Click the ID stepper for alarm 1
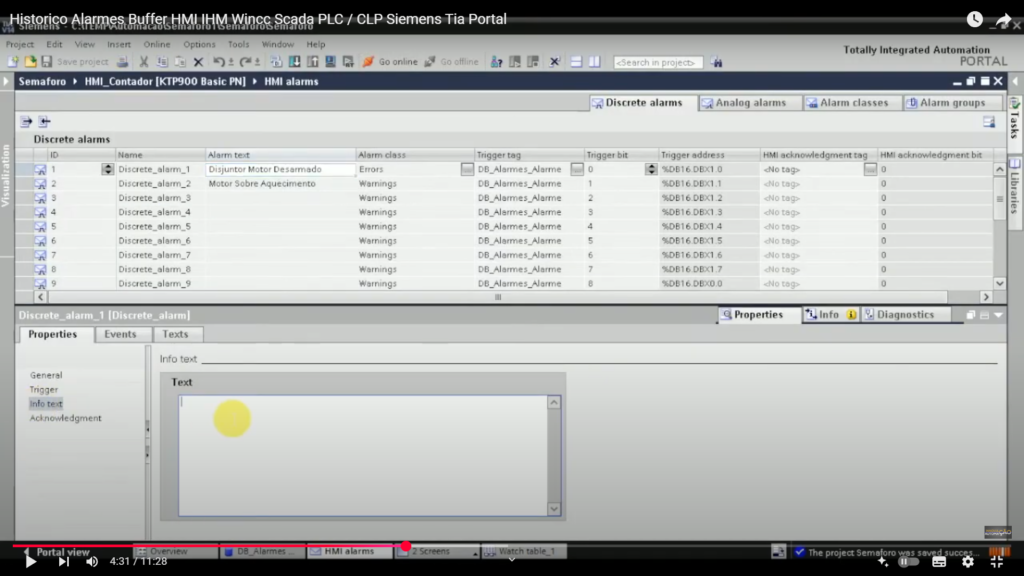The width and height of the screenshot is (1024, 576). (108, 169)
